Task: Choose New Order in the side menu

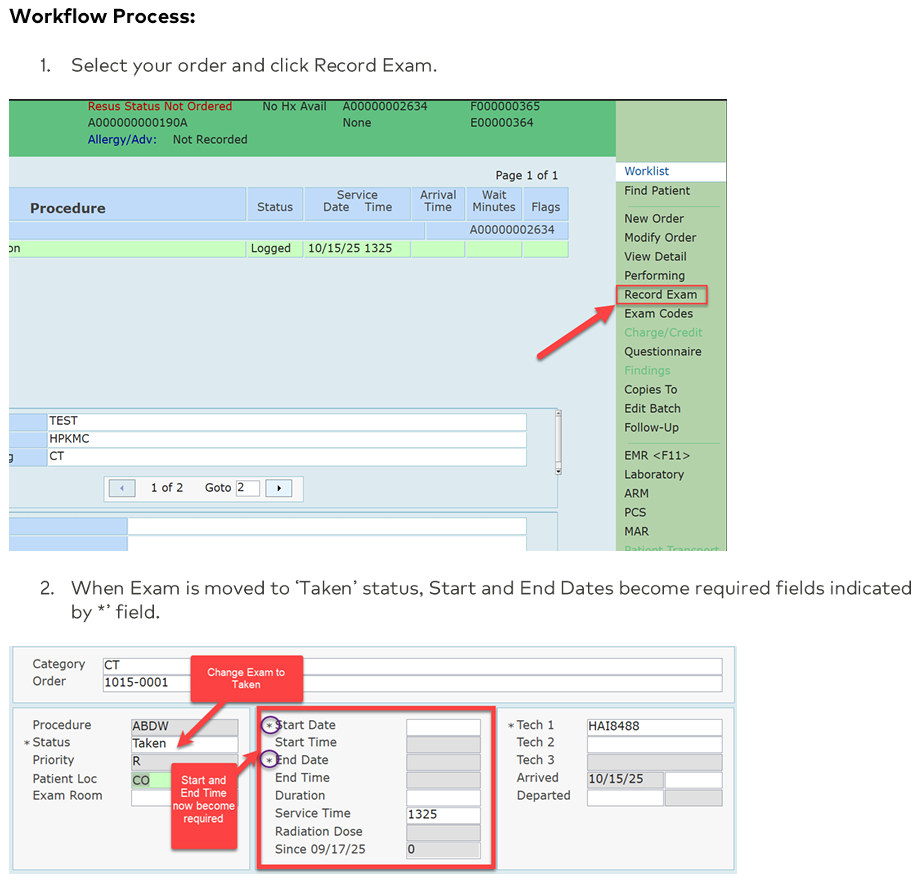Action: 654,219
